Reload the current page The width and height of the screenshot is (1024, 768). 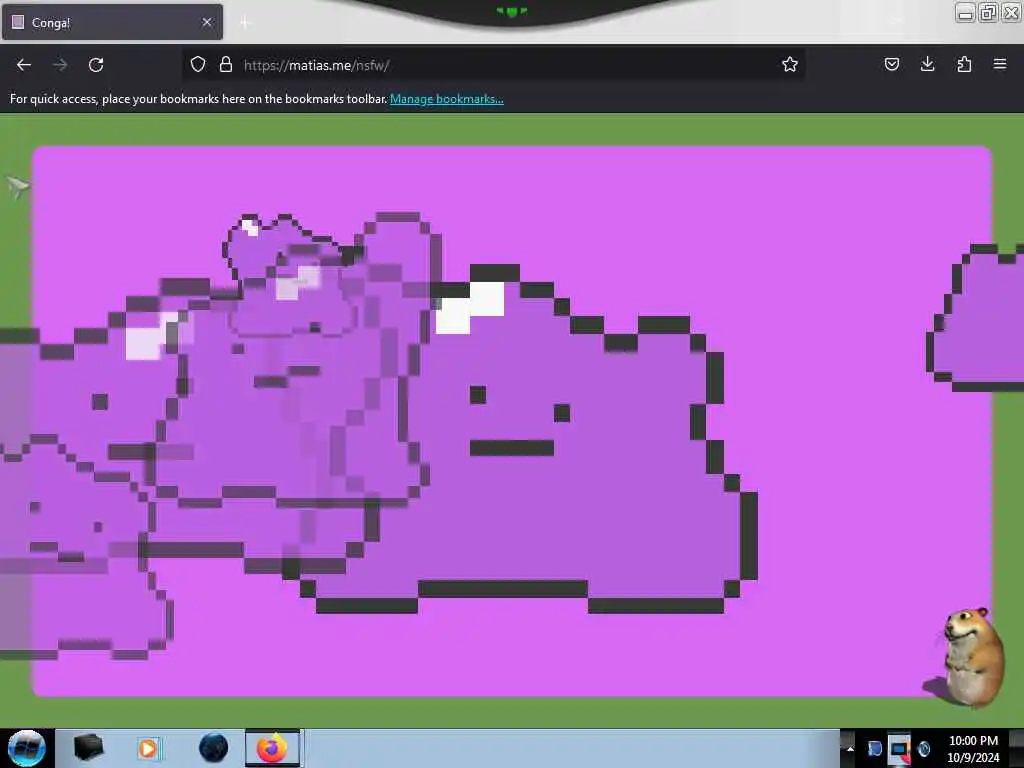(96, 65)
